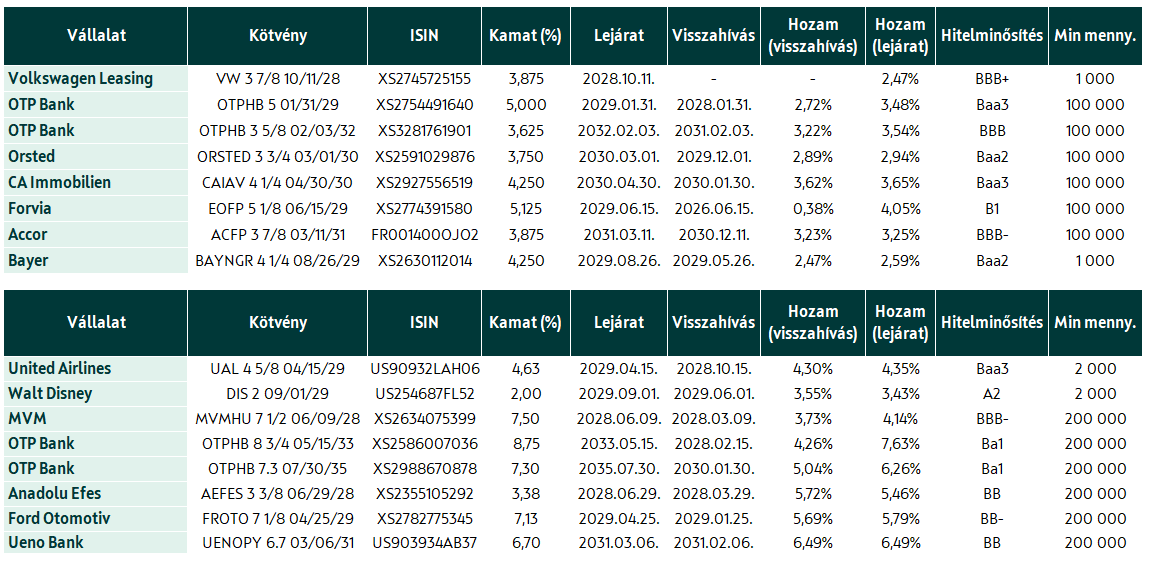Image resolution: width=1152 pixels, height=563 pixels.
Task: Click the 7,63% maturity yield value
Action: point(901,444)
